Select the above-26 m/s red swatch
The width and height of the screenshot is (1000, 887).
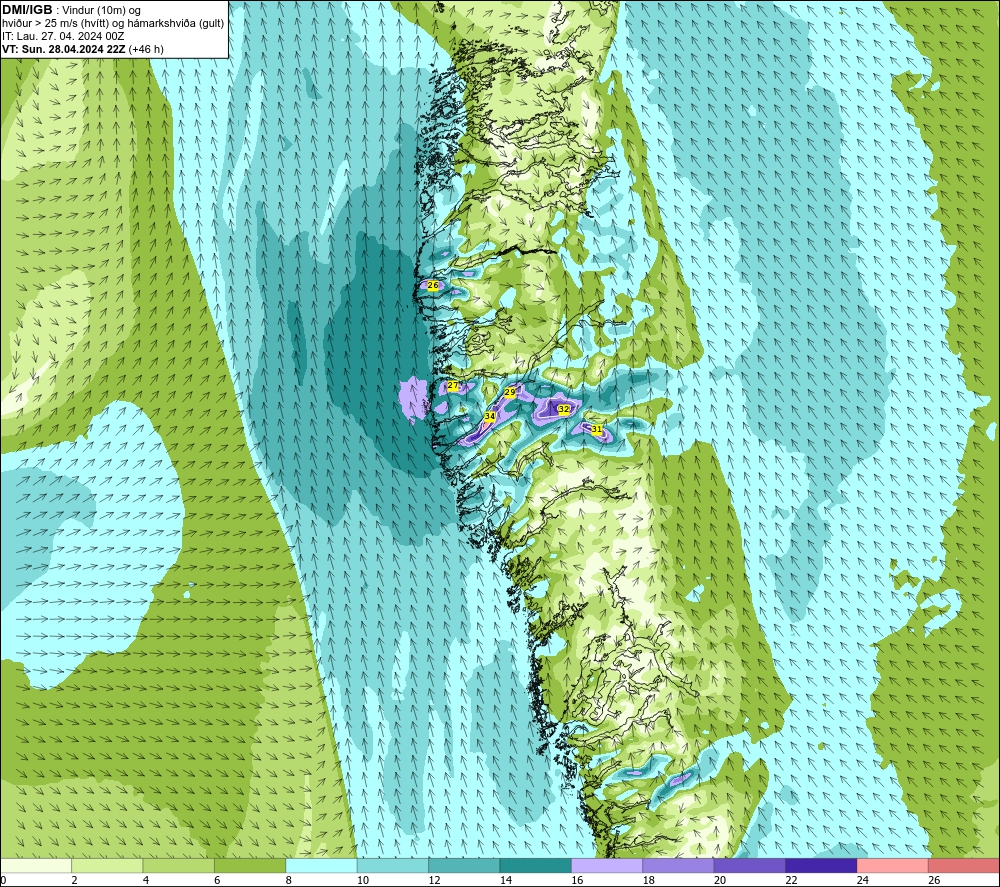tap(964, 865)
